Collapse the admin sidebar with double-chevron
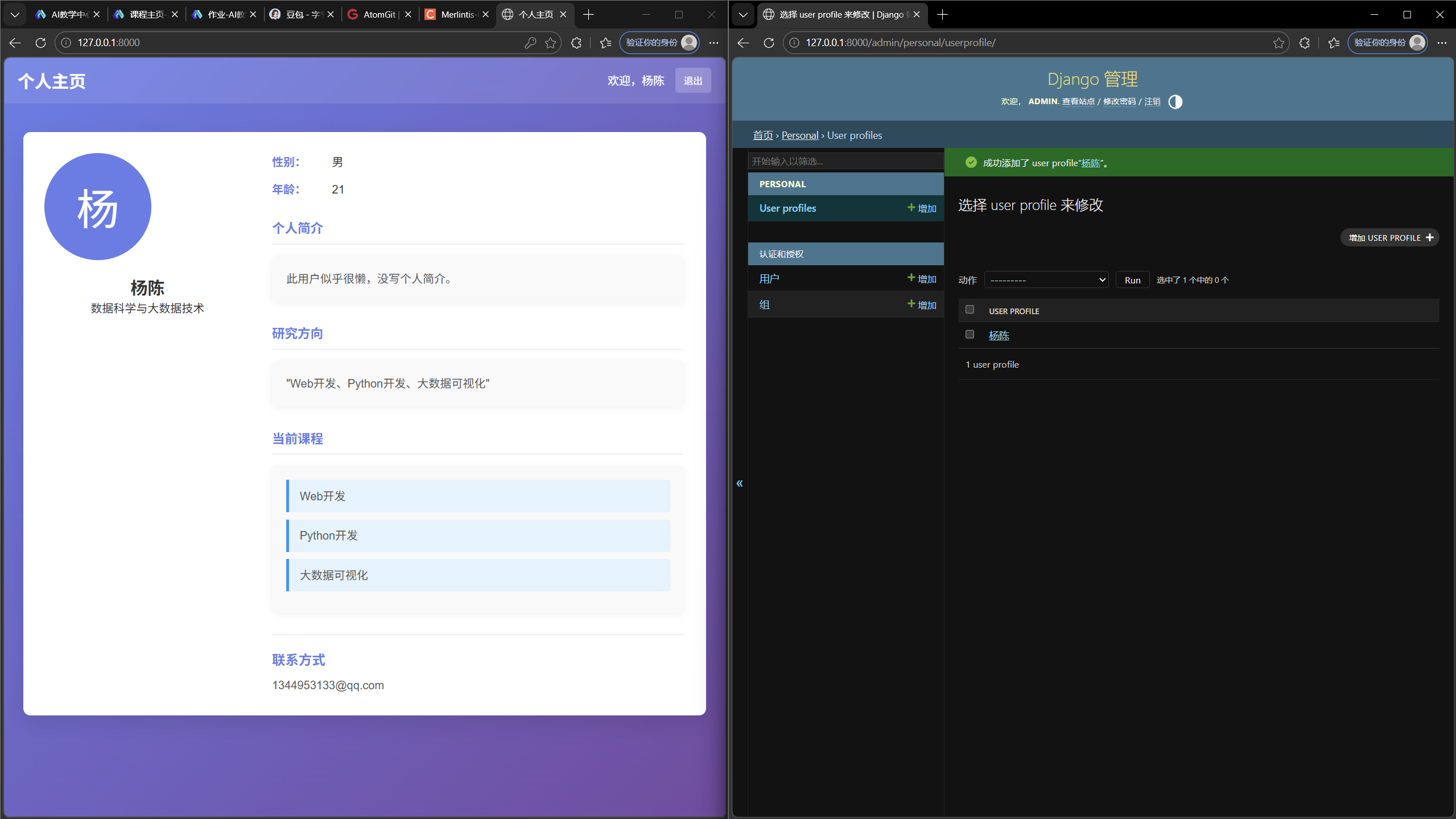 tap(739, 483)
